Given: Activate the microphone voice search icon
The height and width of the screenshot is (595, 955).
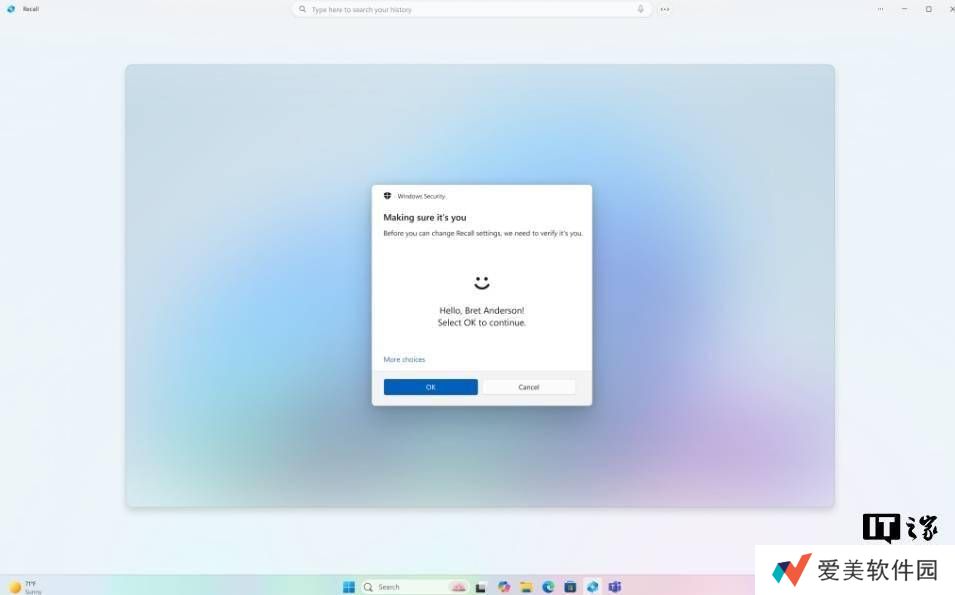Looking at the screenshot, I should click(x=640, y=9).
